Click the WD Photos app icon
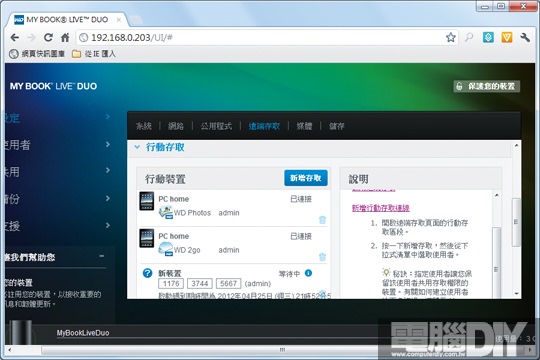The width and height of the screenshot is (540, 360). (166, 212)
